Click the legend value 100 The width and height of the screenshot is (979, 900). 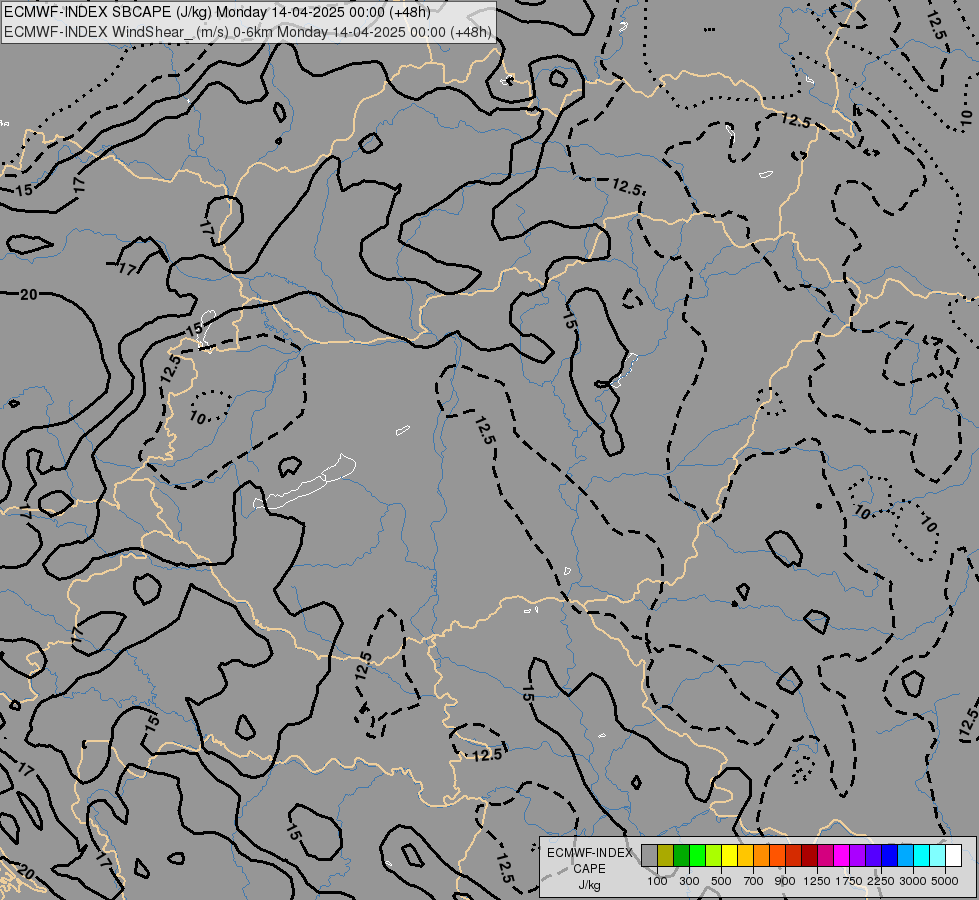pyautogui.click(x=657, y=881)
